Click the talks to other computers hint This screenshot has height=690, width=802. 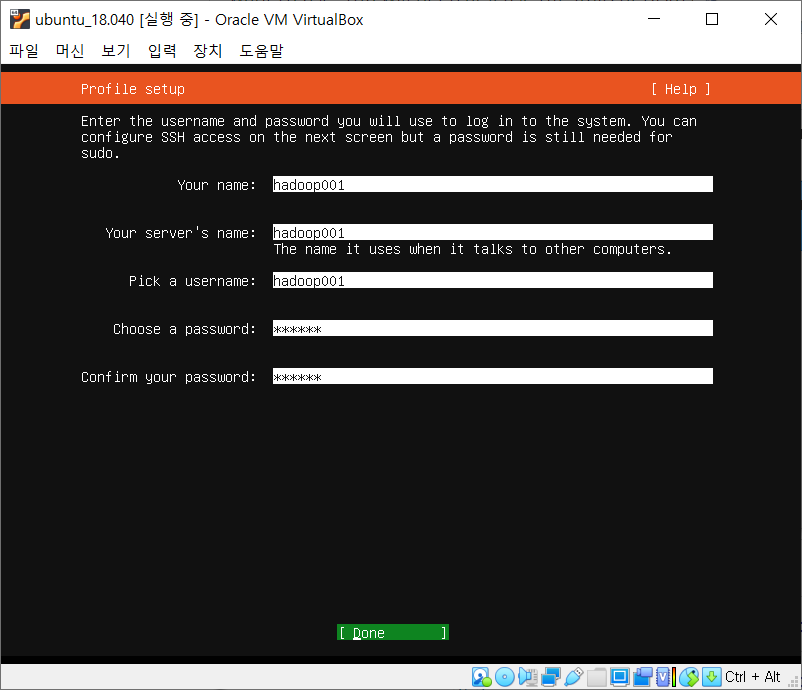click(x=472, y=249)
